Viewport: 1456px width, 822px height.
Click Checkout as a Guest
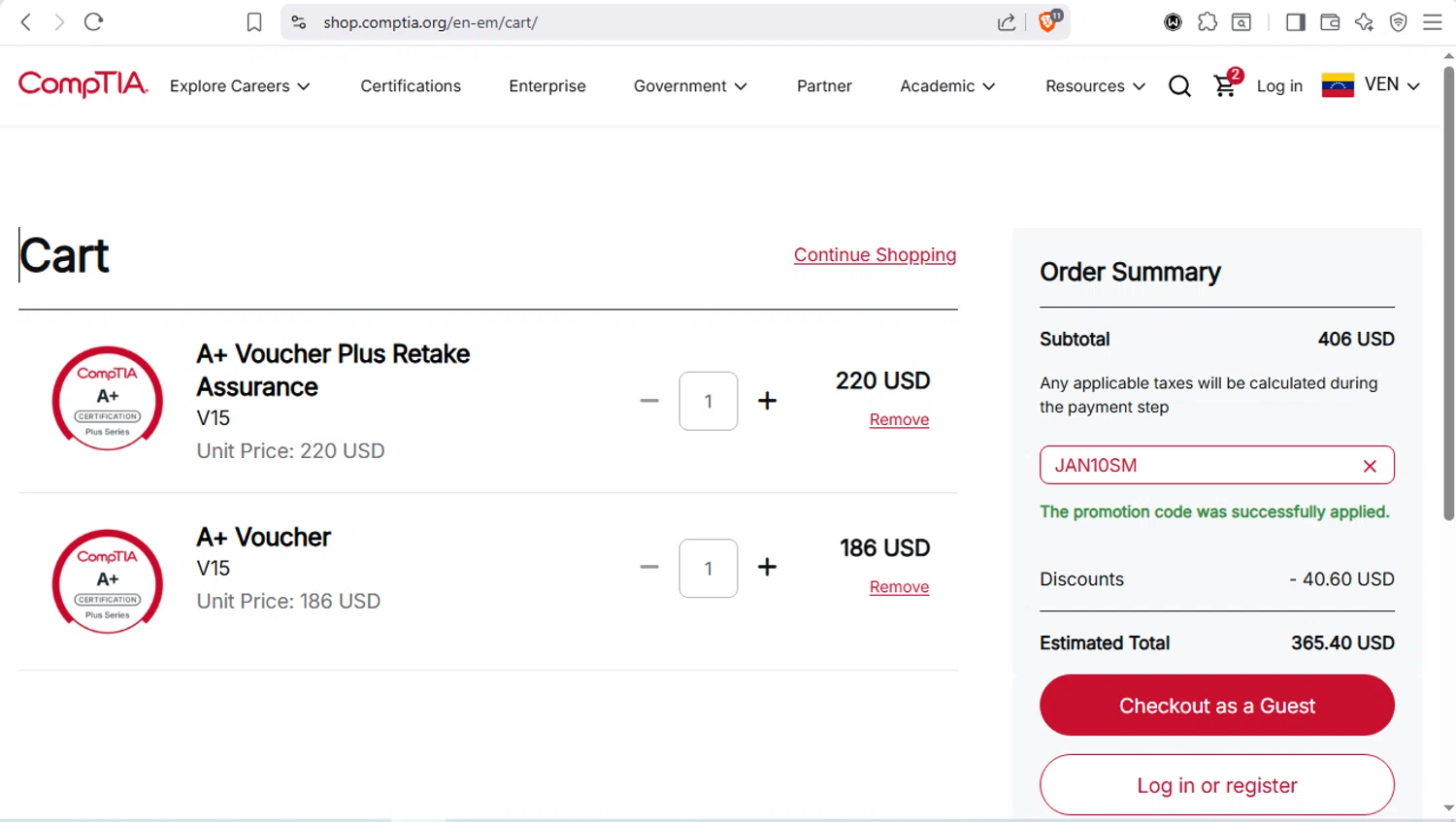pyautogui.click(x=1216, y=706)
